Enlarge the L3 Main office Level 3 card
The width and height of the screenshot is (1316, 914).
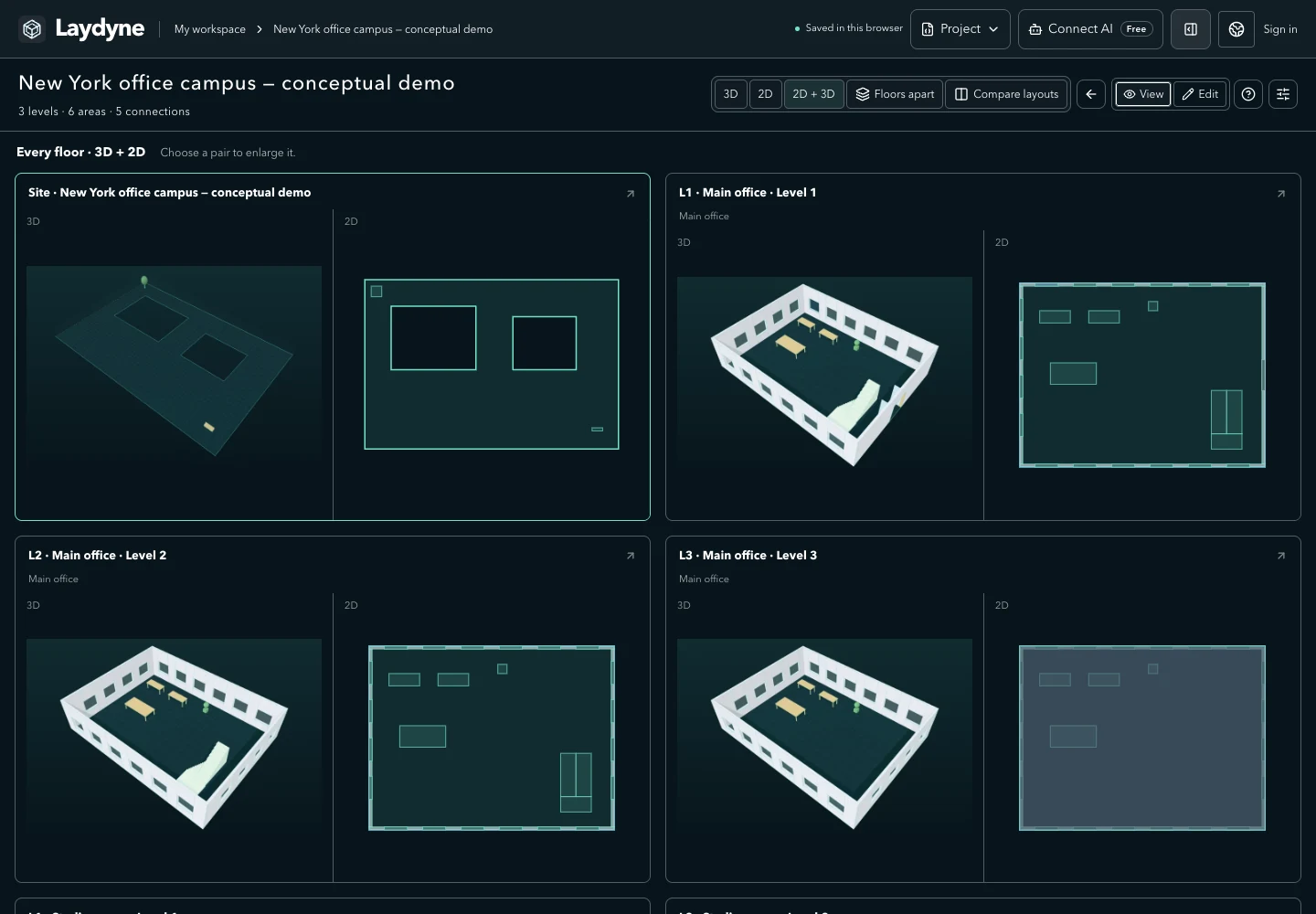(x=1281, y=556)
